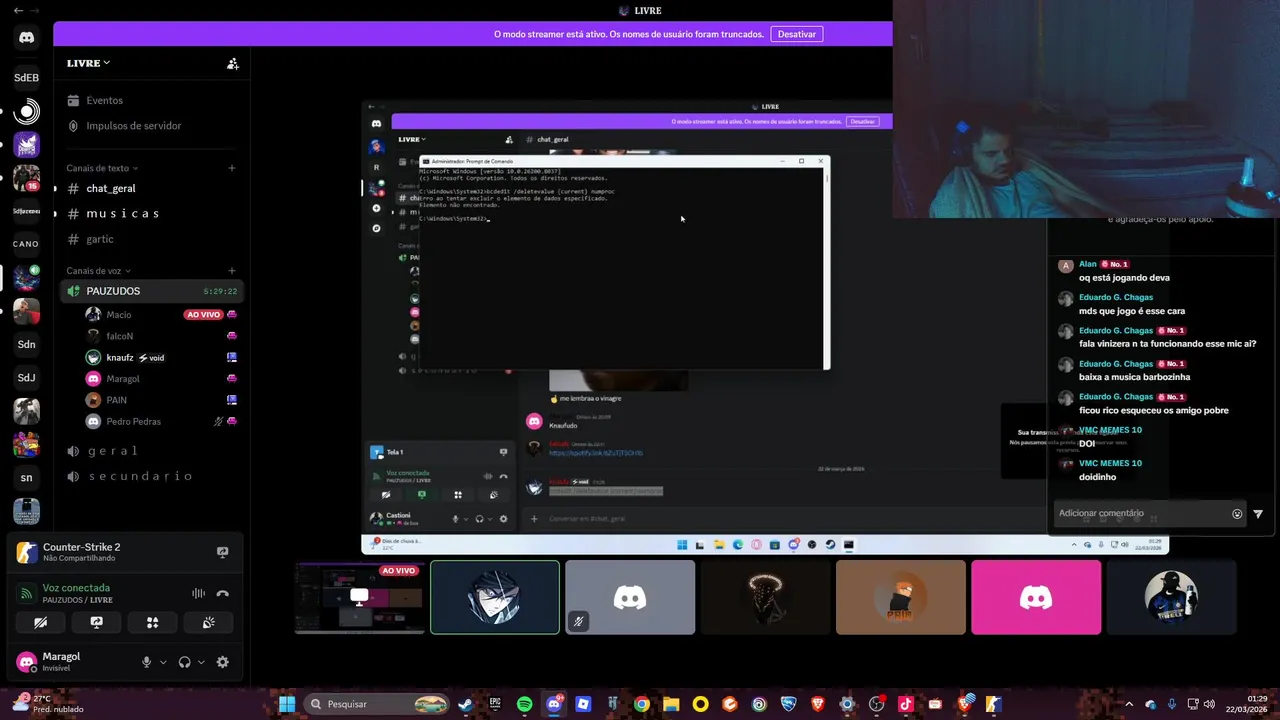The height and width of the screenshot is (720, 1280).
Task: Send the comment with arrow icon
Action: (1258, 514)
